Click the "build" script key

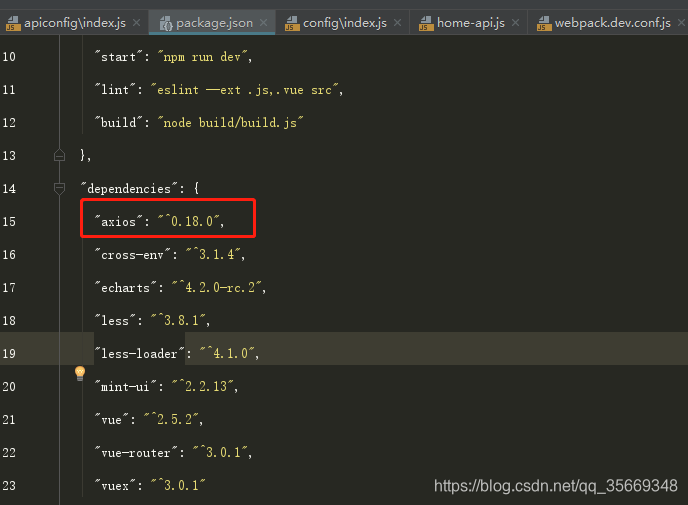coord(118,122)
